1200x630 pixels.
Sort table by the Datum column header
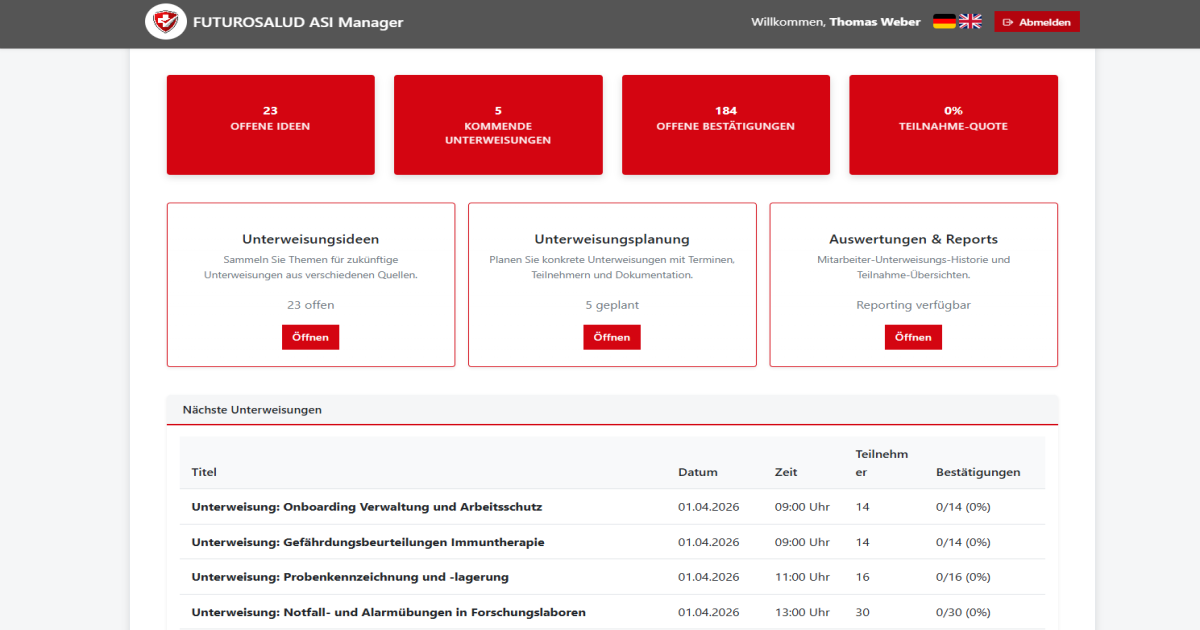click(696, 471)
